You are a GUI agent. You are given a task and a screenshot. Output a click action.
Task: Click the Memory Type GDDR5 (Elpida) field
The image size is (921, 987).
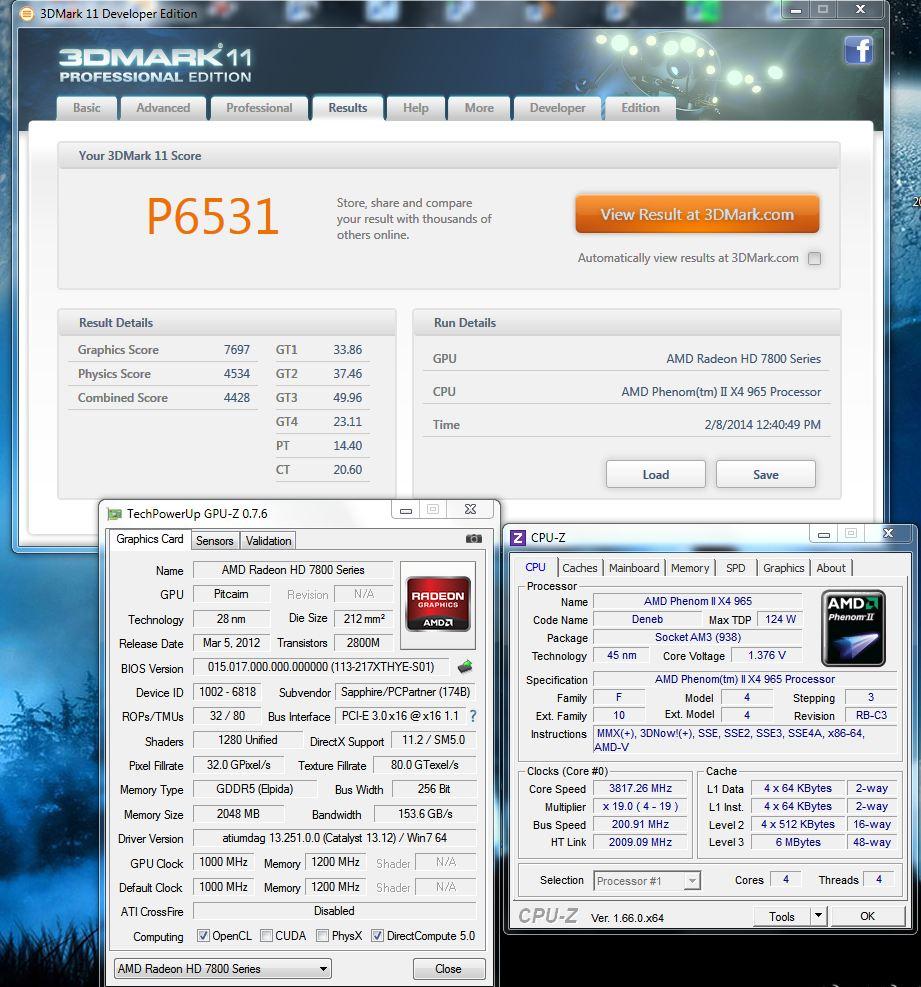[255, 789]
